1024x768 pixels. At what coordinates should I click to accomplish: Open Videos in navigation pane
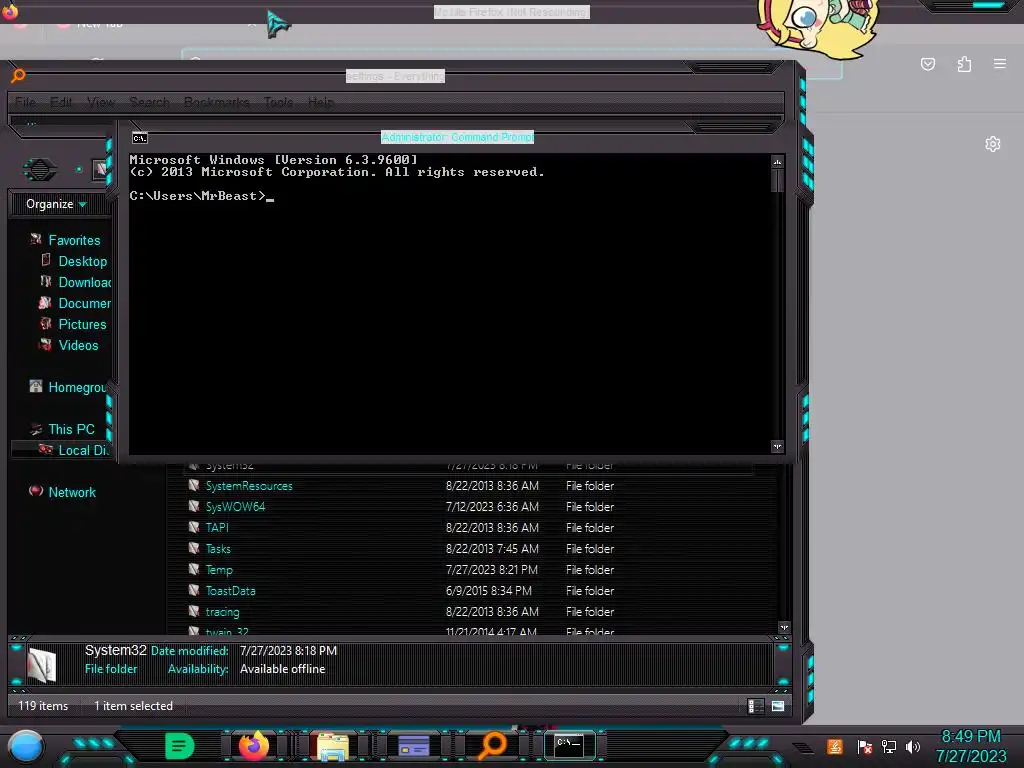click(78, 345)
